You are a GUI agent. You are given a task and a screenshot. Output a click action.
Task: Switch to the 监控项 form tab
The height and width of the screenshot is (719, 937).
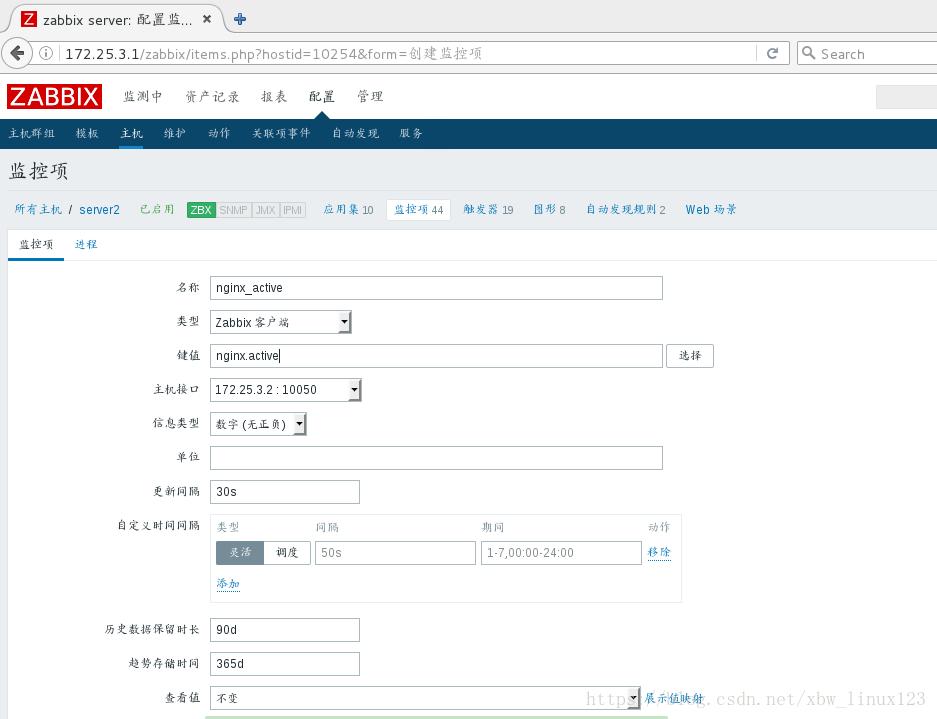point(36,244)
